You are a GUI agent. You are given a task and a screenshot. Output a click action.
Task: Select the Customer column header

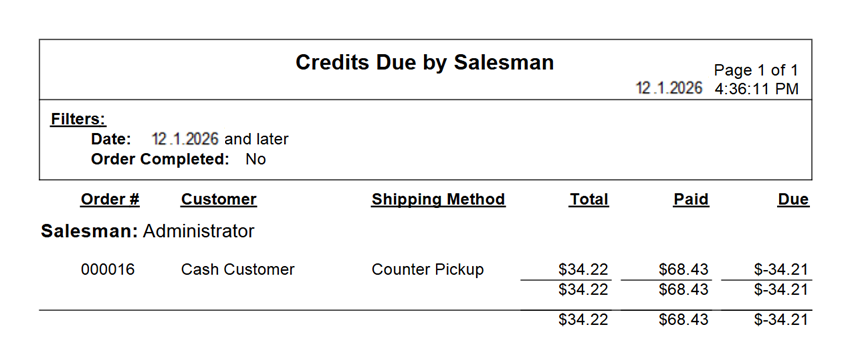pos(218,199)
